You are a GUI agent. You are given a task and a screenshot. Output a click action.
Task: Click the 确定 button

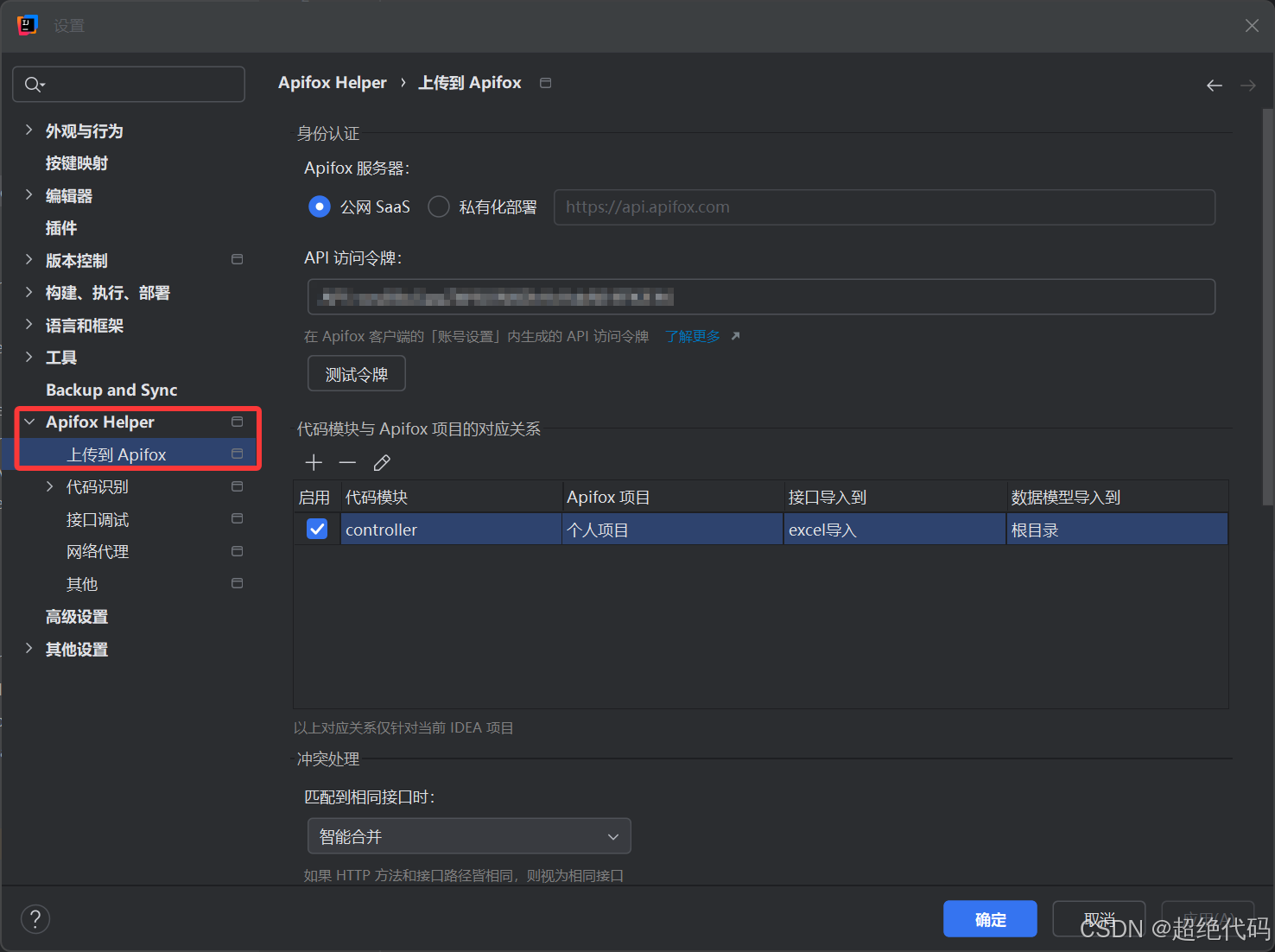pos(990,919)
